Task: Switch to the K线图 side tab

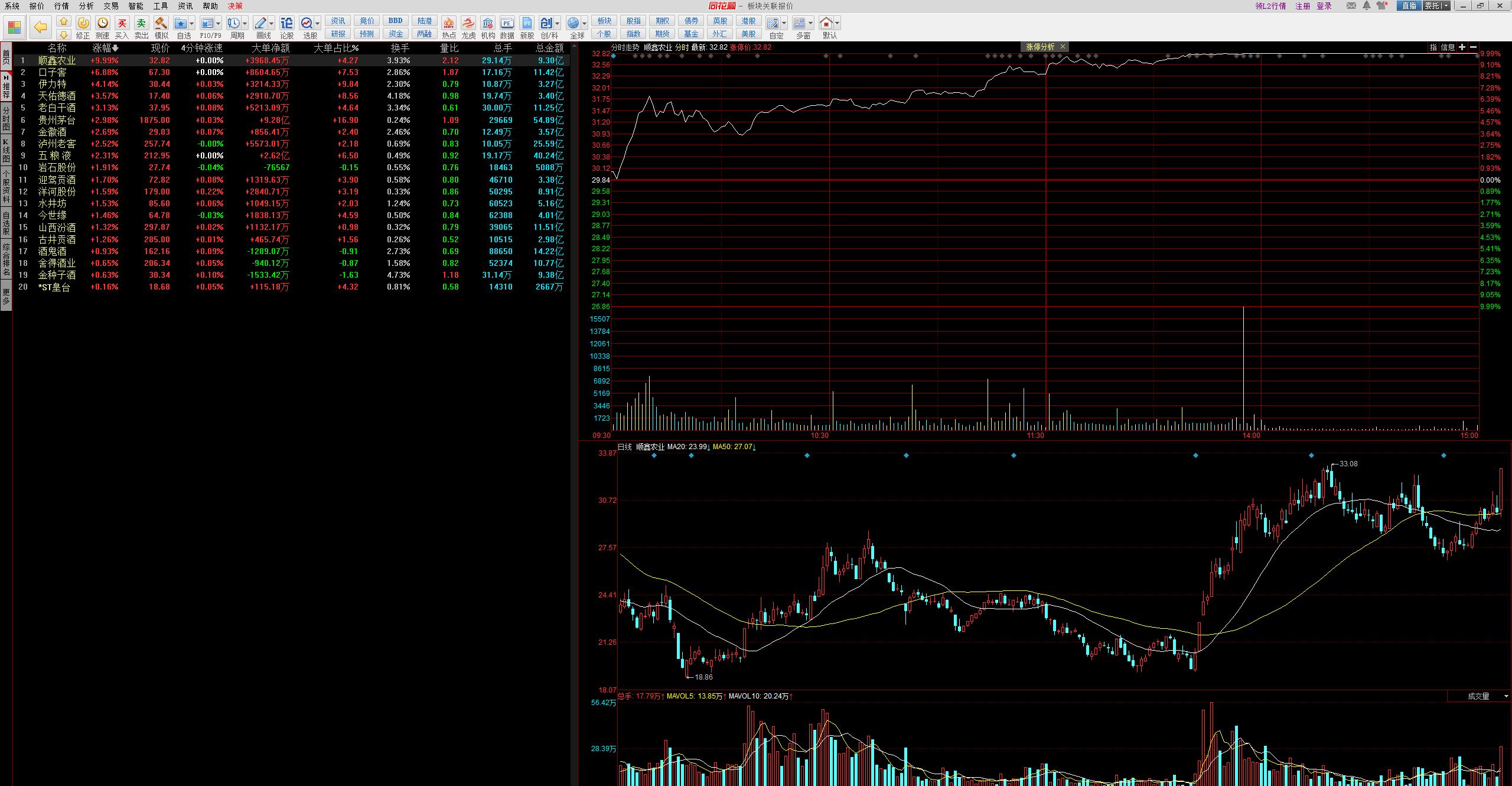Action: tap(6, 150)
